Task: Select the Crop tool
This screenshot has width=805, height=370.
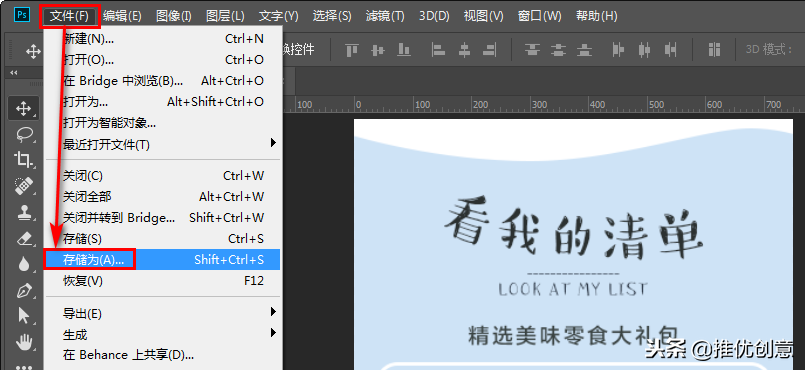Action: coord(24,160)
